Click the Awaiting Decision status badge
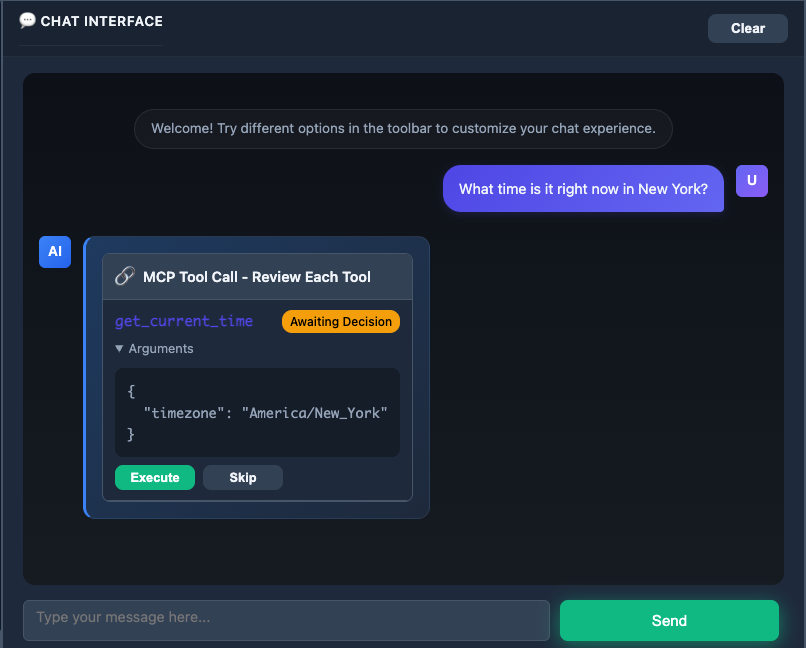Image resolution: width=806 pixels, height=648 pixels. pyautogui.click(x=340, y=322)
